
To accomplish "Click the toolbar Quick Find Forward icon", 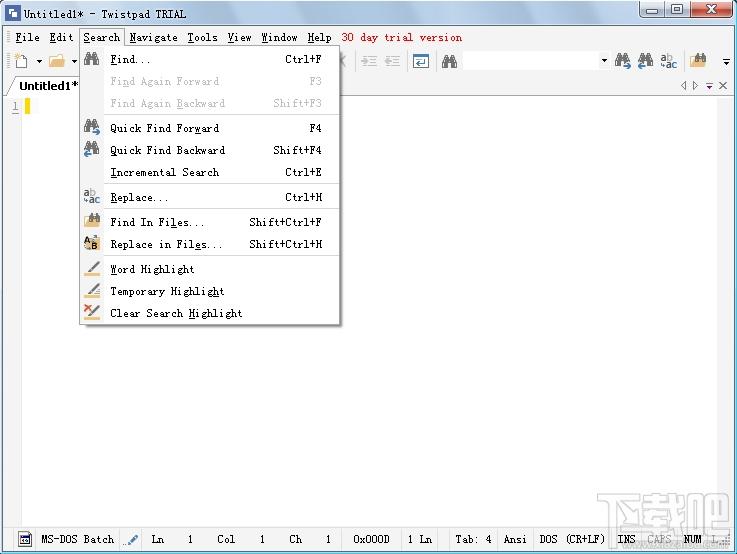I will click(x=623, y=61).
